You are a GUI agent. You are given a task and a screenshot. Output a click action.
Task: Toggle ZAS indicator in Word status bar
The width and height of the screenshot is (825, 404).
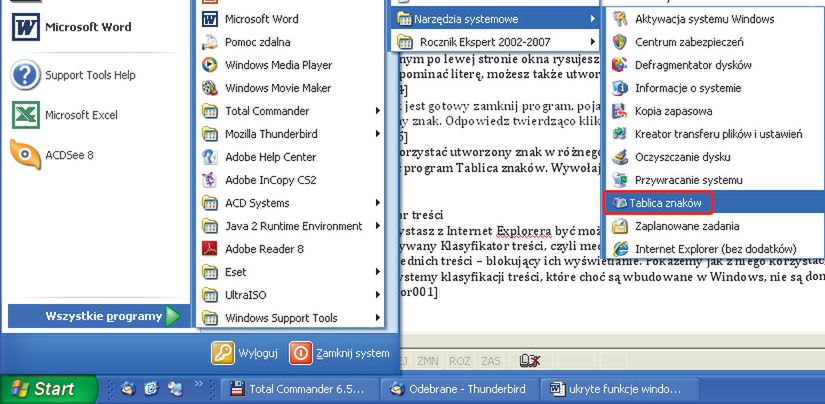[x=490, y=361]
